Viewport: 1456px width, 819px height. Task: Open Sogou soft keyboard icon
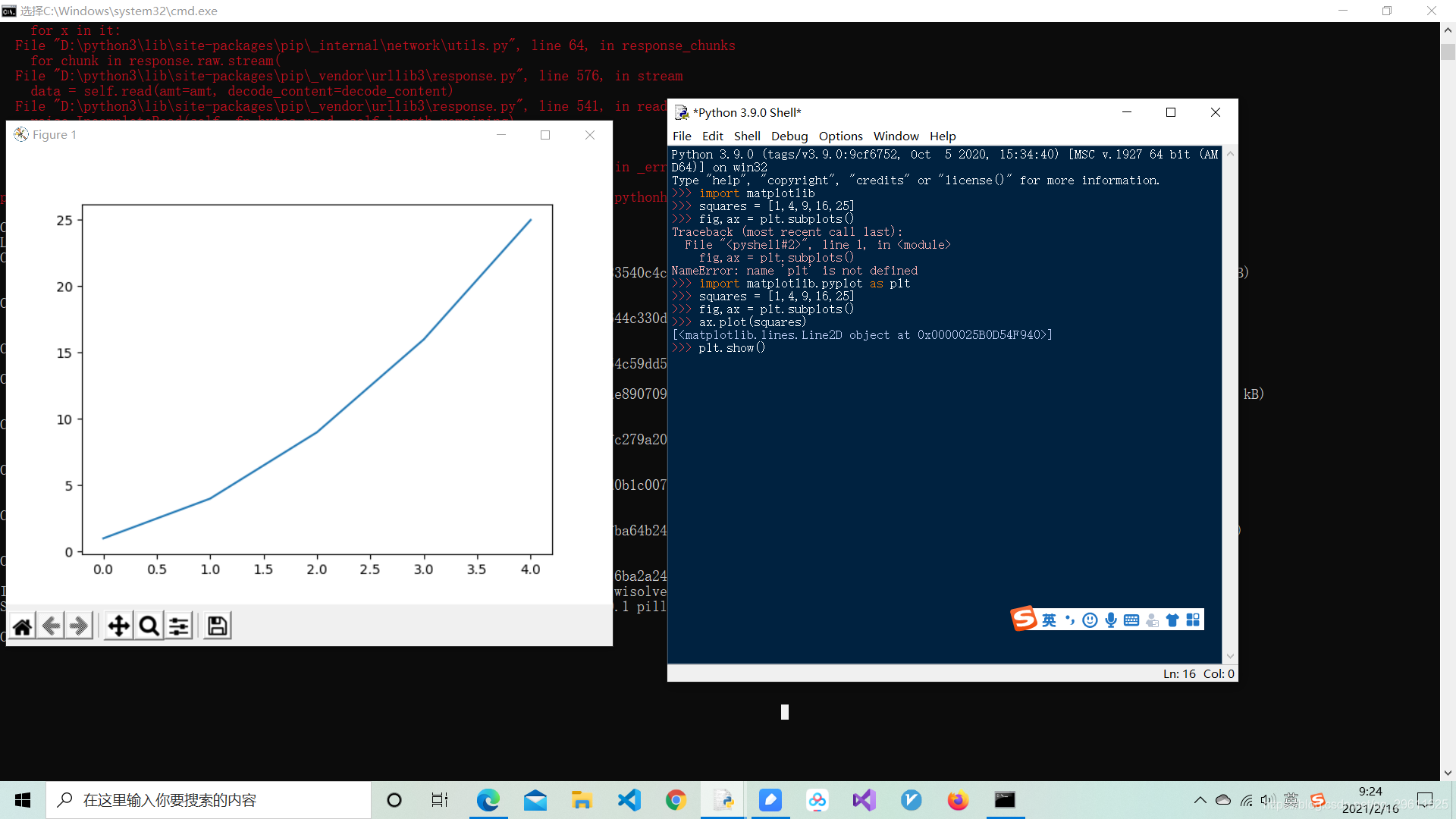tap(1131, 620)
